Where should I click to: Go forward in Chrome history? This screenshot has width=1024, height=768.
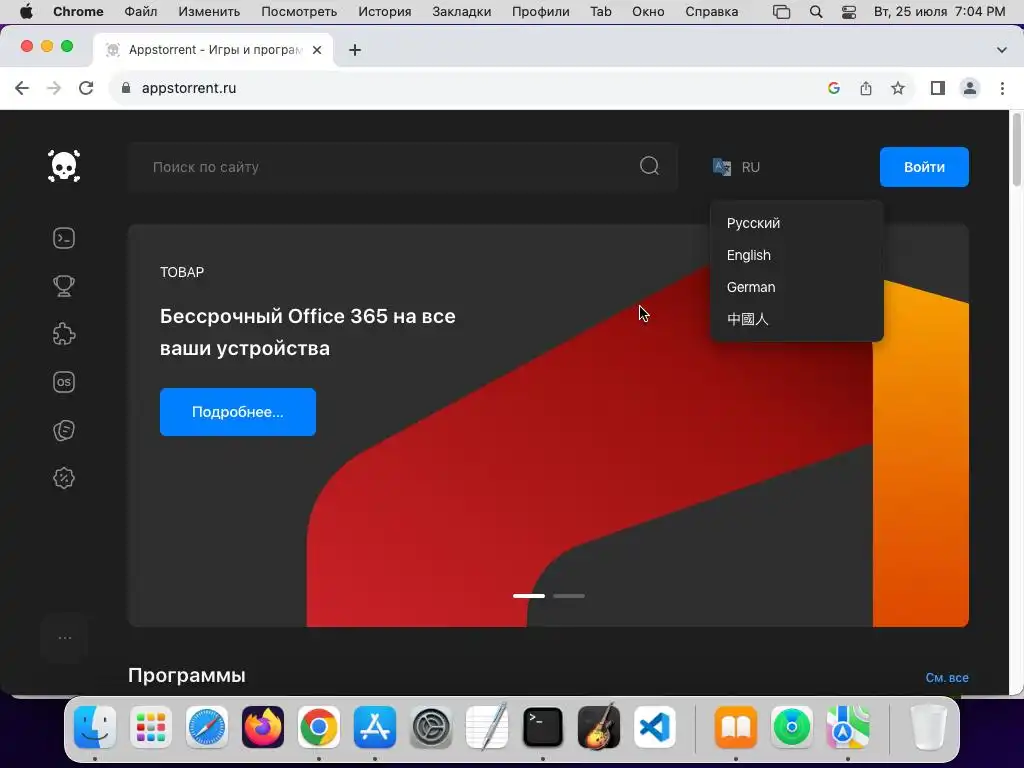54,88
